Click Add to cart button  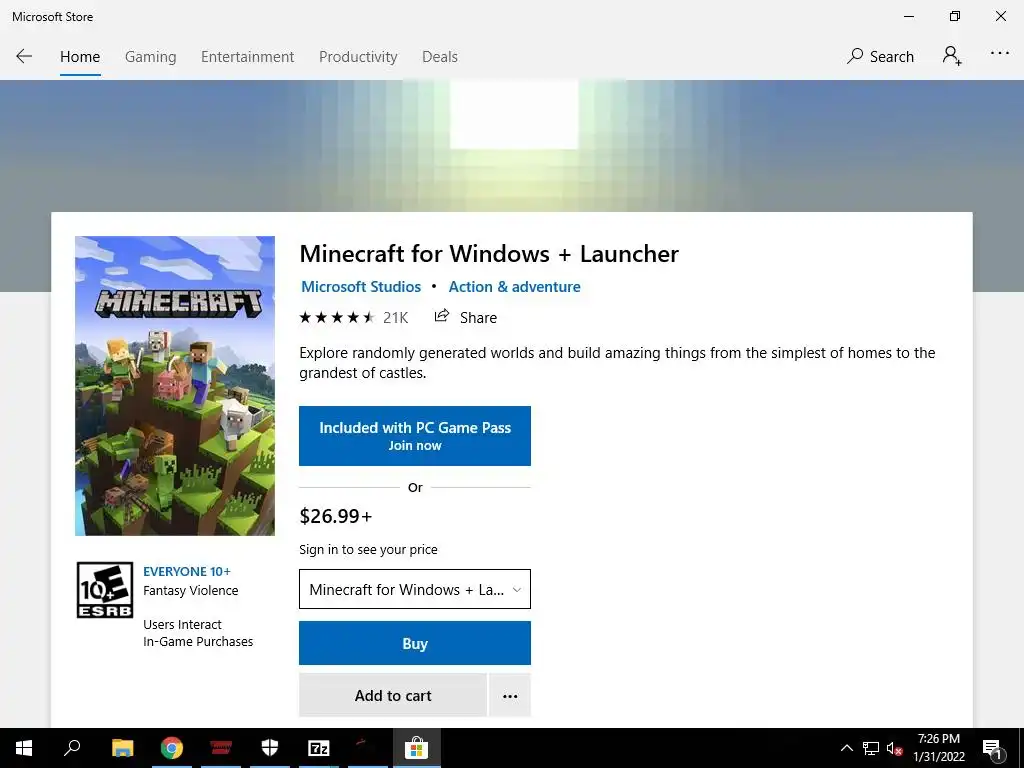click(x=392, y=696)
